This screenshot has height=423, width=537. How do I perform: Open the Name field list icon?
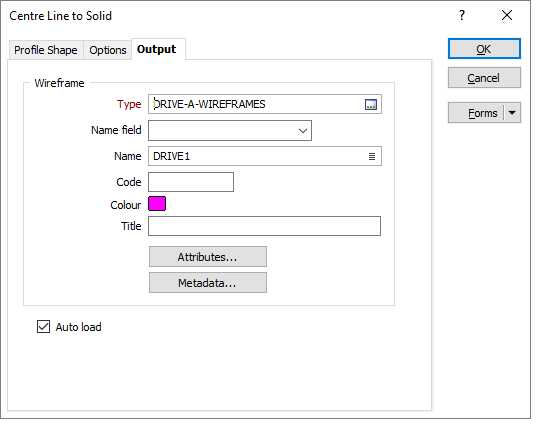[372, 157]
